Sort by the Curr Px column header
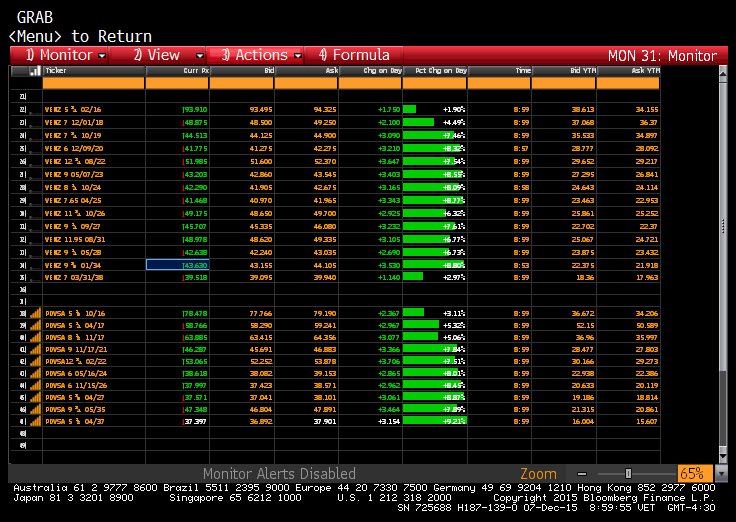 pos(177,71)
